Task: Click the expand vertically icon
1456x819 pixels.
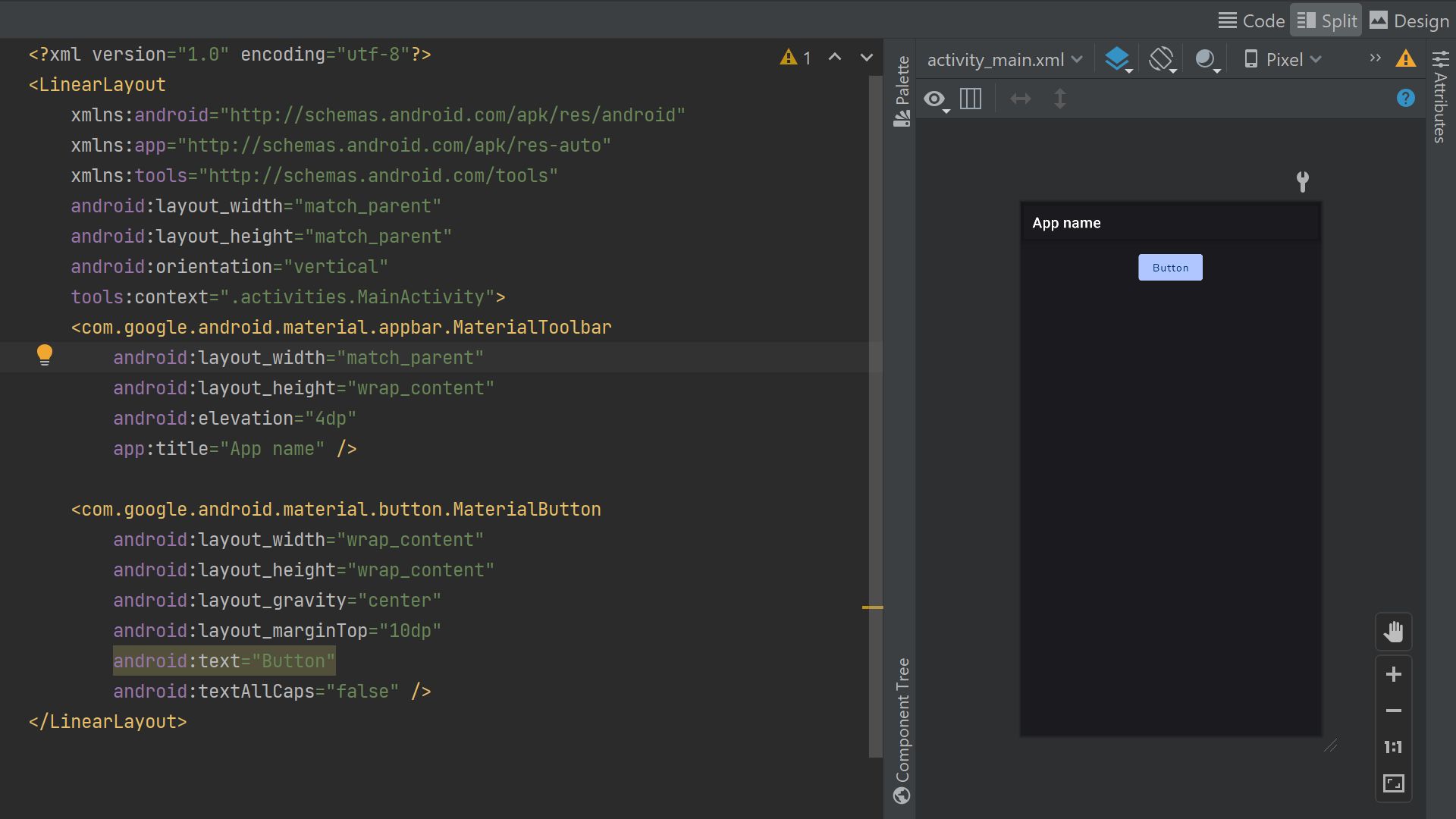Action: (1060, 99)
